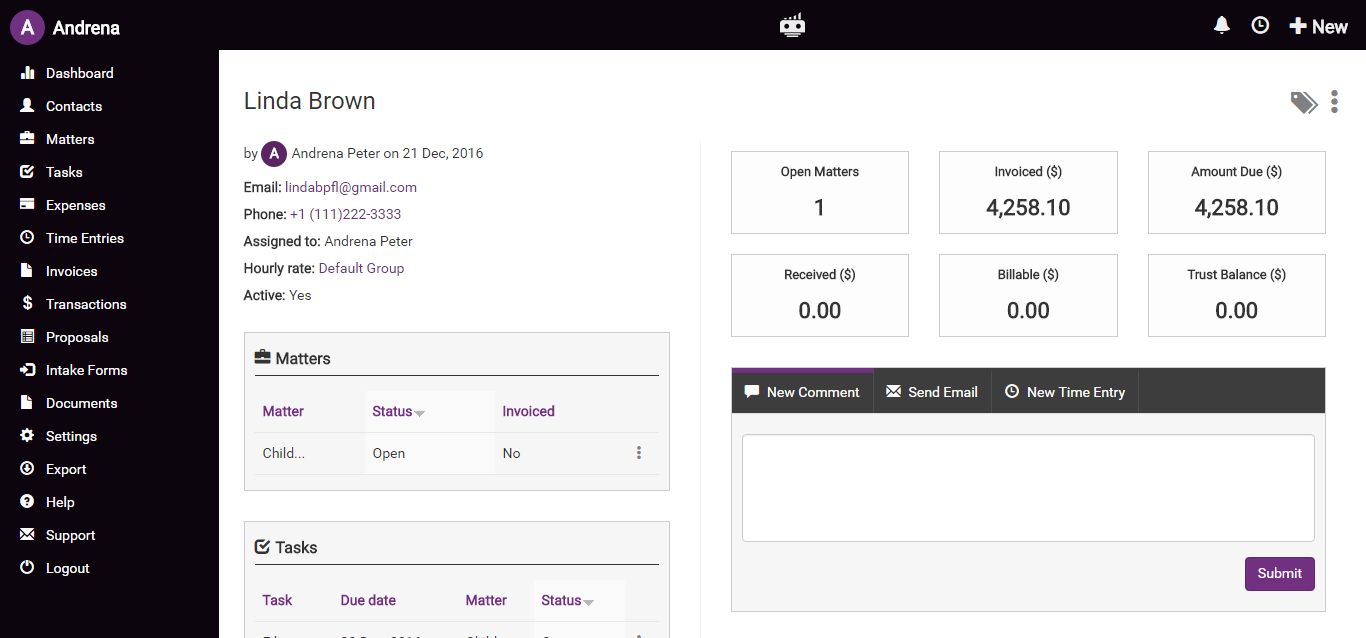Image resolution: width=1366 pixels, height=638 pixels.
Task: Open contact options three-dot menu
Action: pyautogui.click(x=1334, y=101)
